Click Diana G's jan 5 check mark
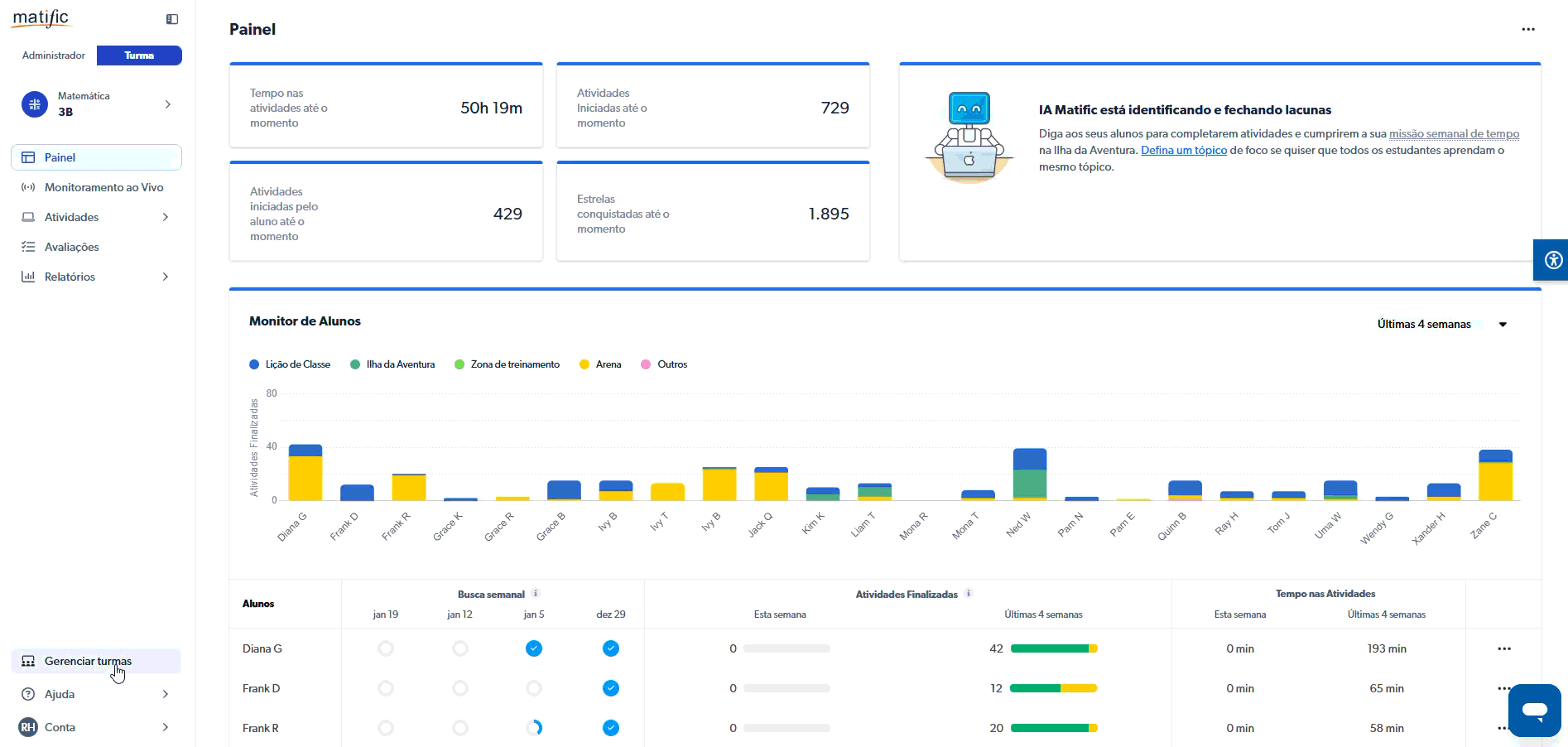The height and width of the screenshot is (747, 1568). pos(534,648)
